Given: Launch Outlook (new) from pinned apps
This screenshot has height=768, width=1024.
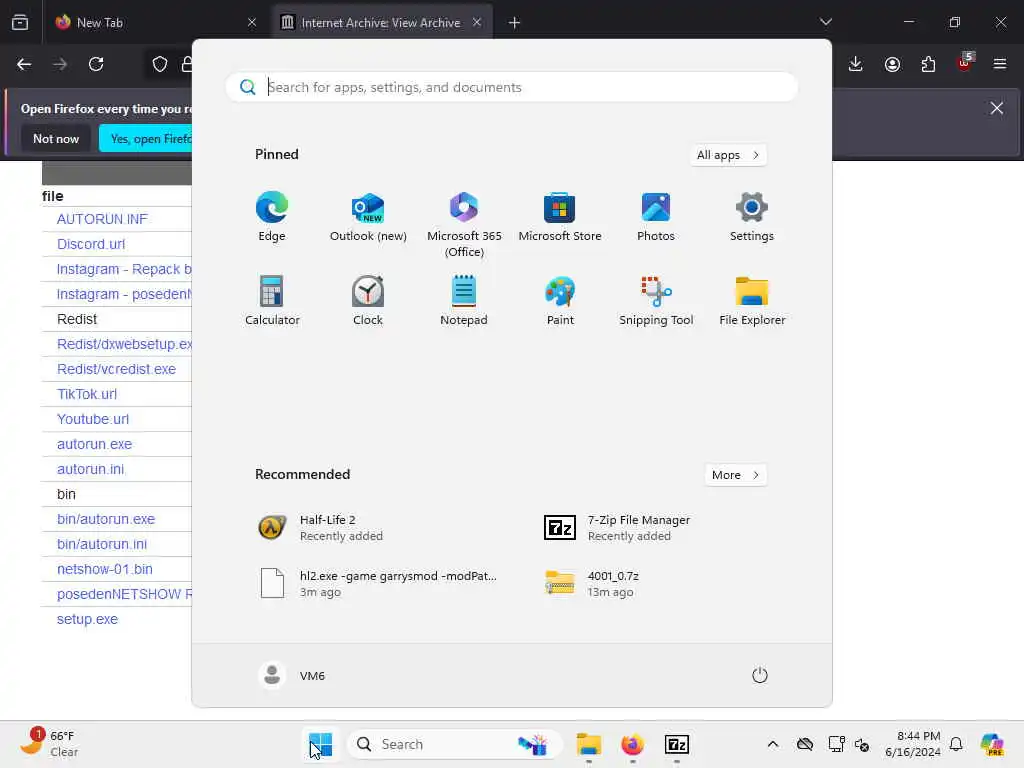Looking at the screenshot, I should [x=368, y=217].
